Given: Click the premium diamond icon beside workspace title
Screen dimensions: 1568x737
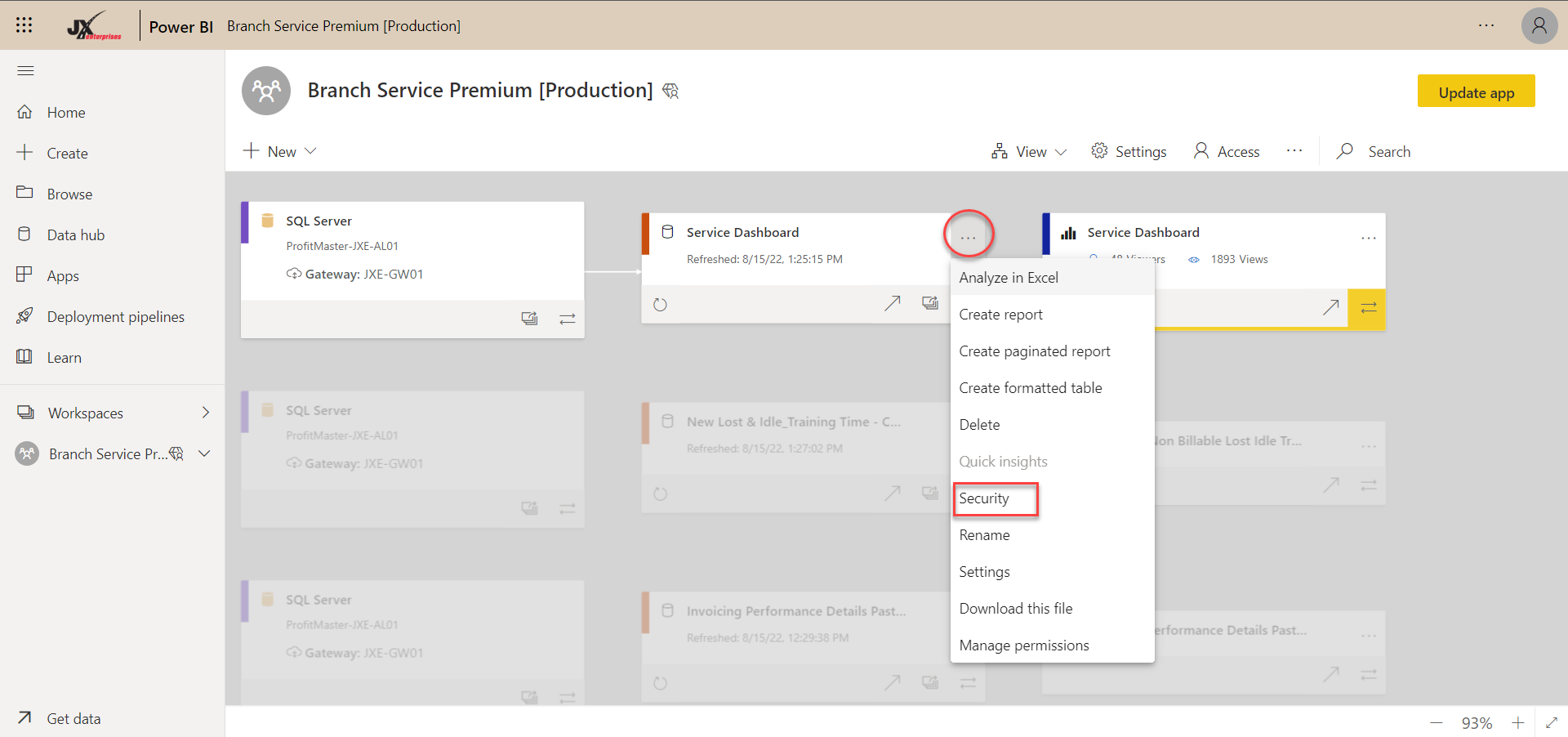Looking at the screenshot, I should (x=670, y=91).
